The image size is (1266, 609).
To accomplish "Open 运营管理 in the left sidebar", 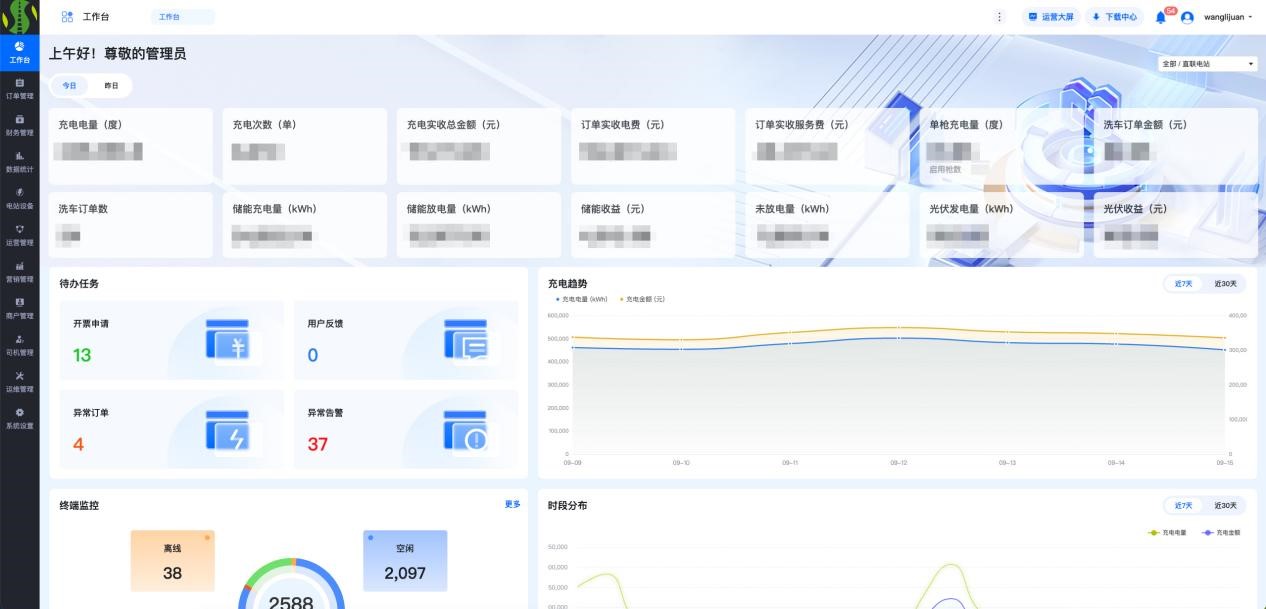I will (x=19, y=235).
